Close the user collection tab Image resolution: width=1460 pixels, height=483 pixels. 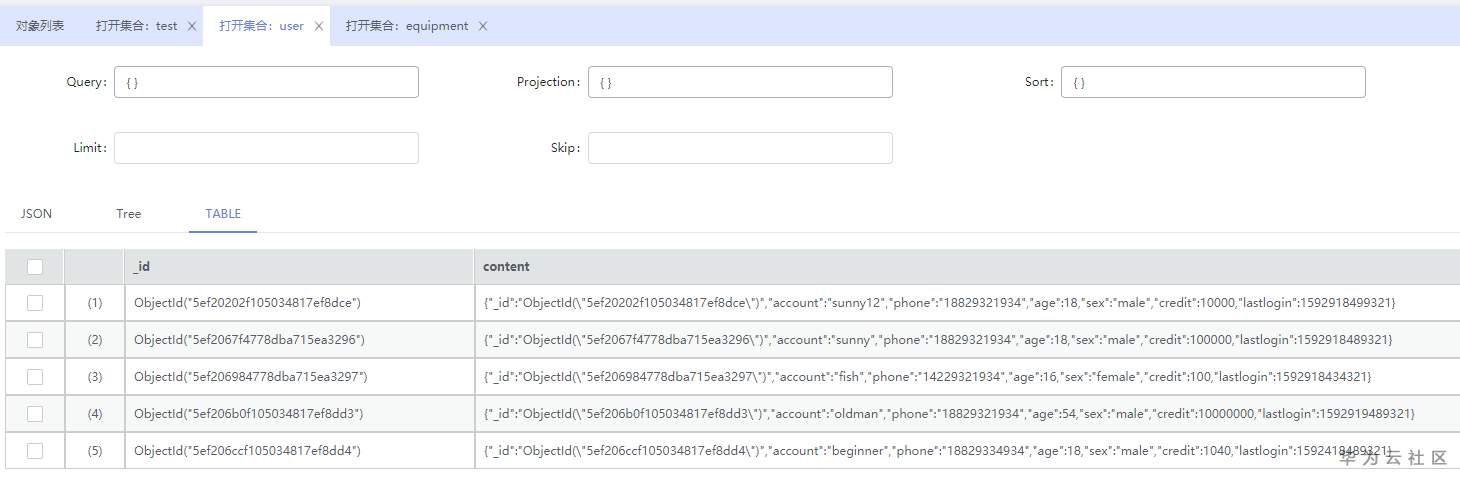[x=319, y=26]
